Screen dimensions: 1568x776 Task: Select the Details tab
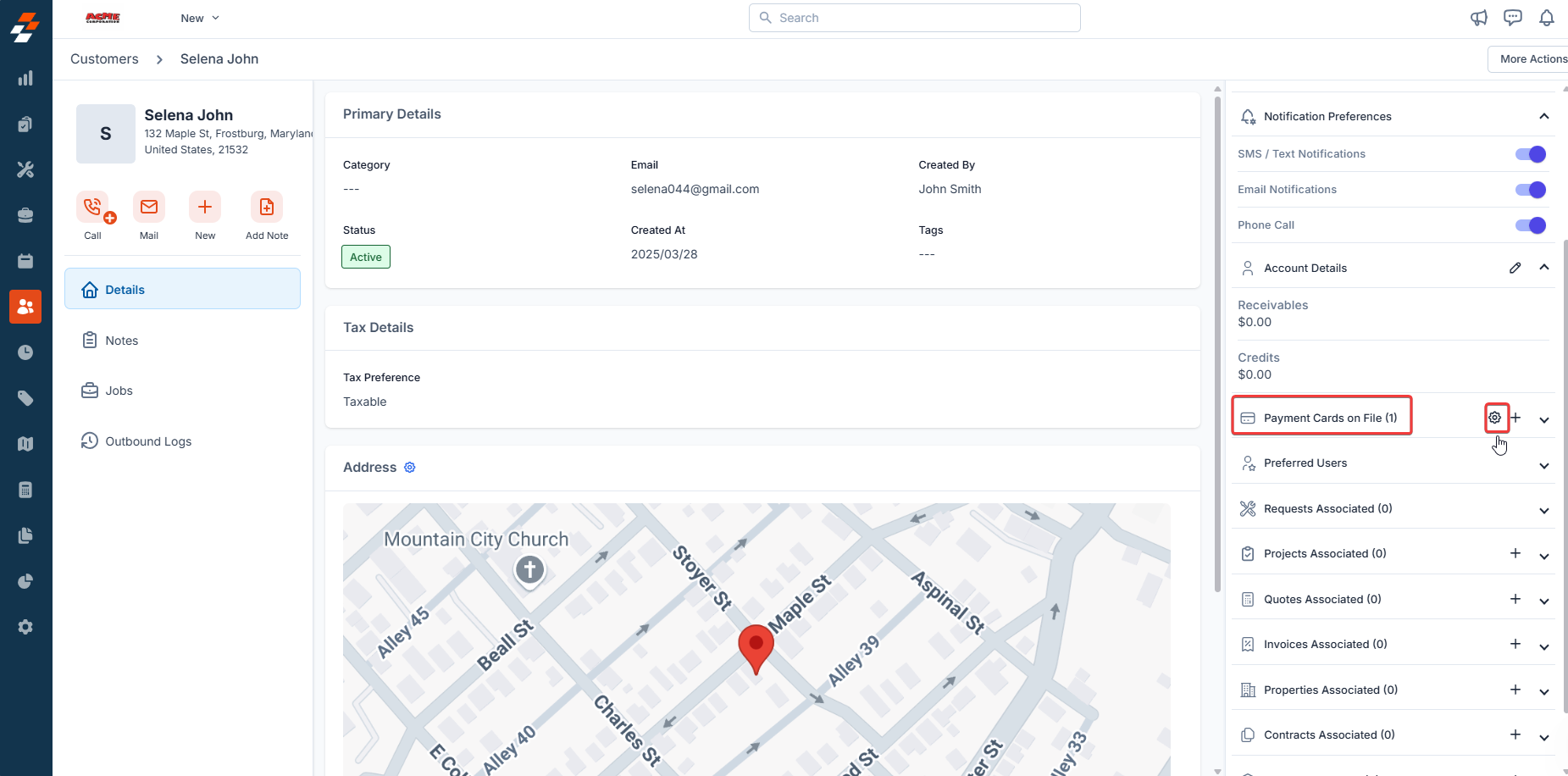click(182, 289)
